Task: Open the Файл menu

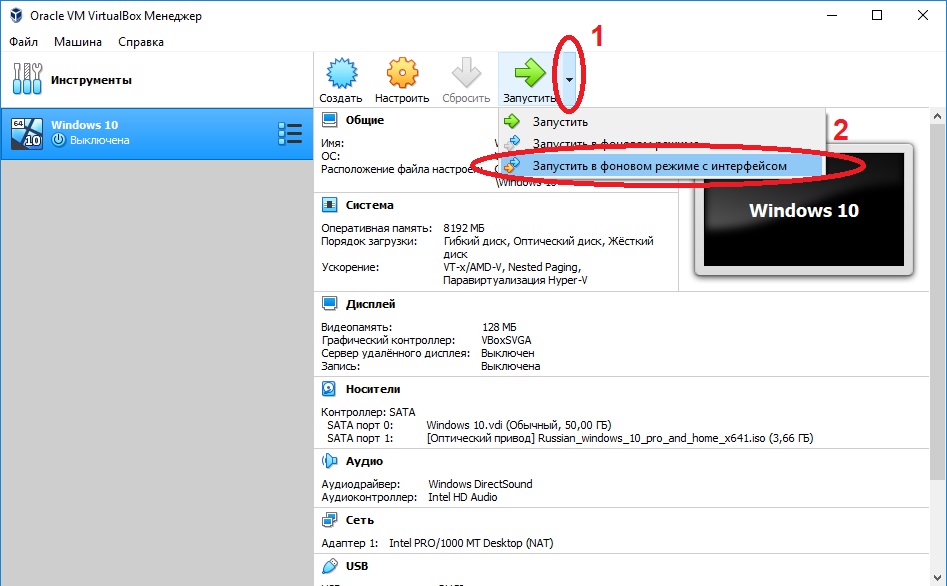Action: 24,42
